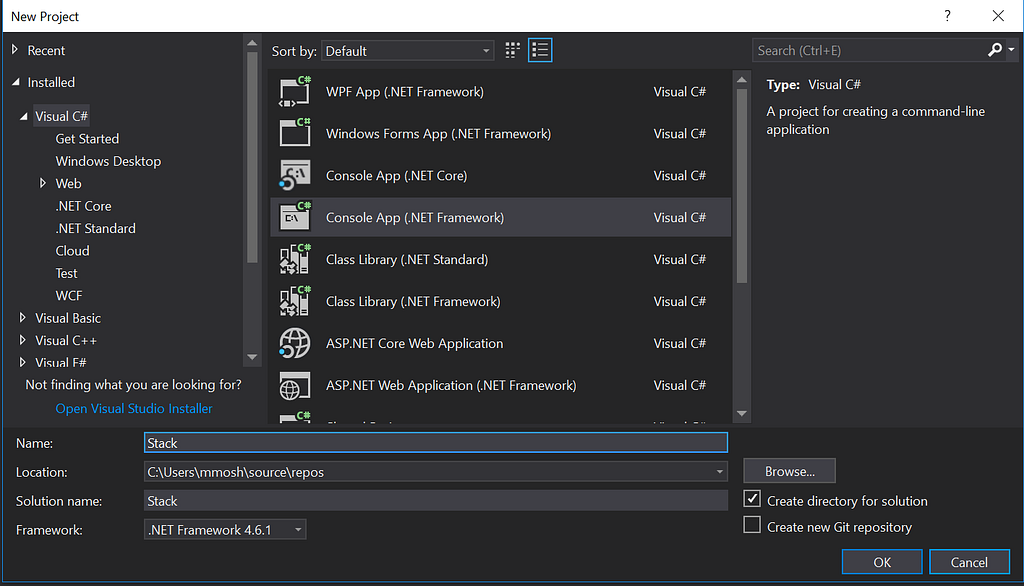
Task: Select the WPF App template icon
Action: [x=295, y=91]
